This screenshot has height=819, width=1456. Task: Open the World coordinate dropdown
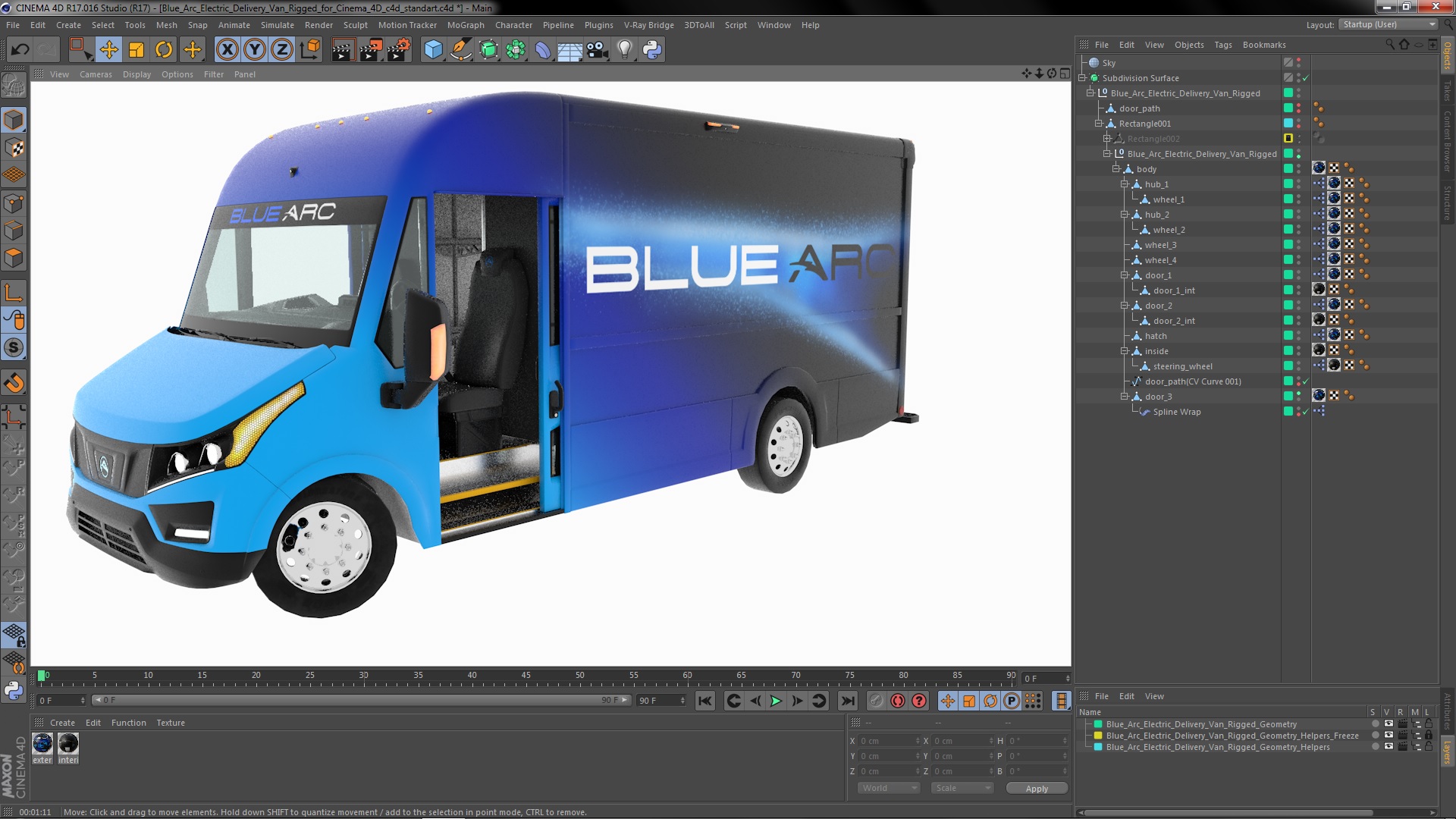pyautogui.click(x=888, y=788)
